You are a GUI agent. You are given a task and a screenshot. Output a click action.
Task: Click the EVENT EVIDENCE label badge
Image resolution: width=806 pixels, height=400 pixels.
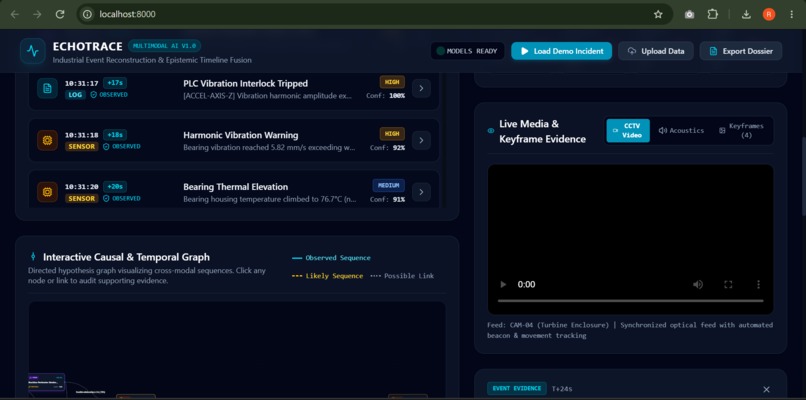point(517,388)
